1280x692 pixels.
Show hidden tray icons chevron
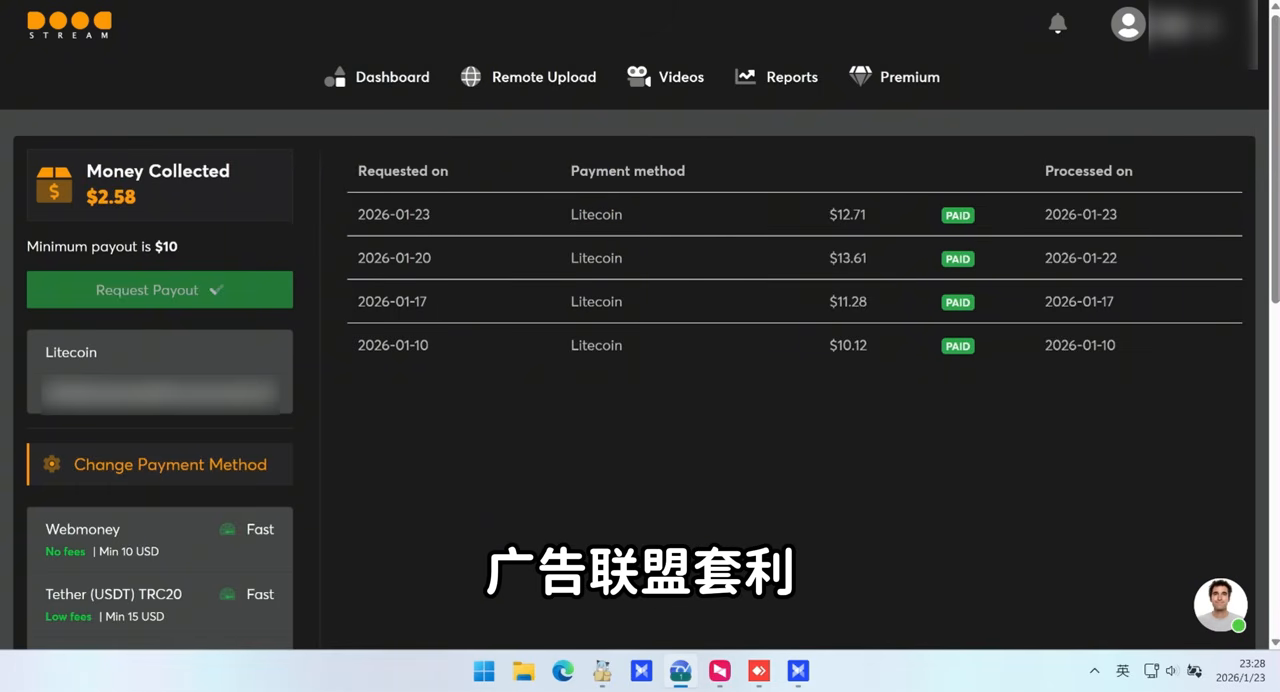(1094, 671)
